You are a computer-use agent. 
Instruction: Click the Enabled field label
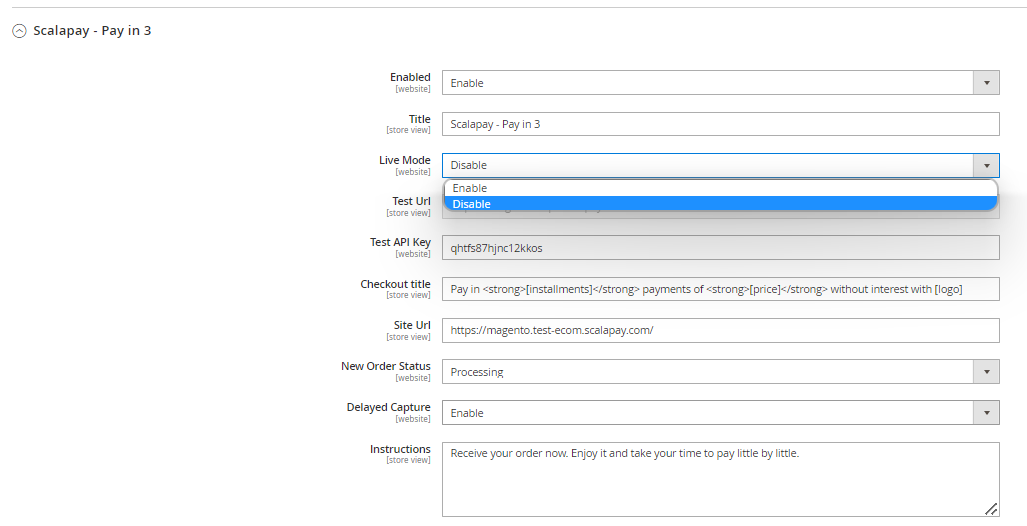[410, 77]
